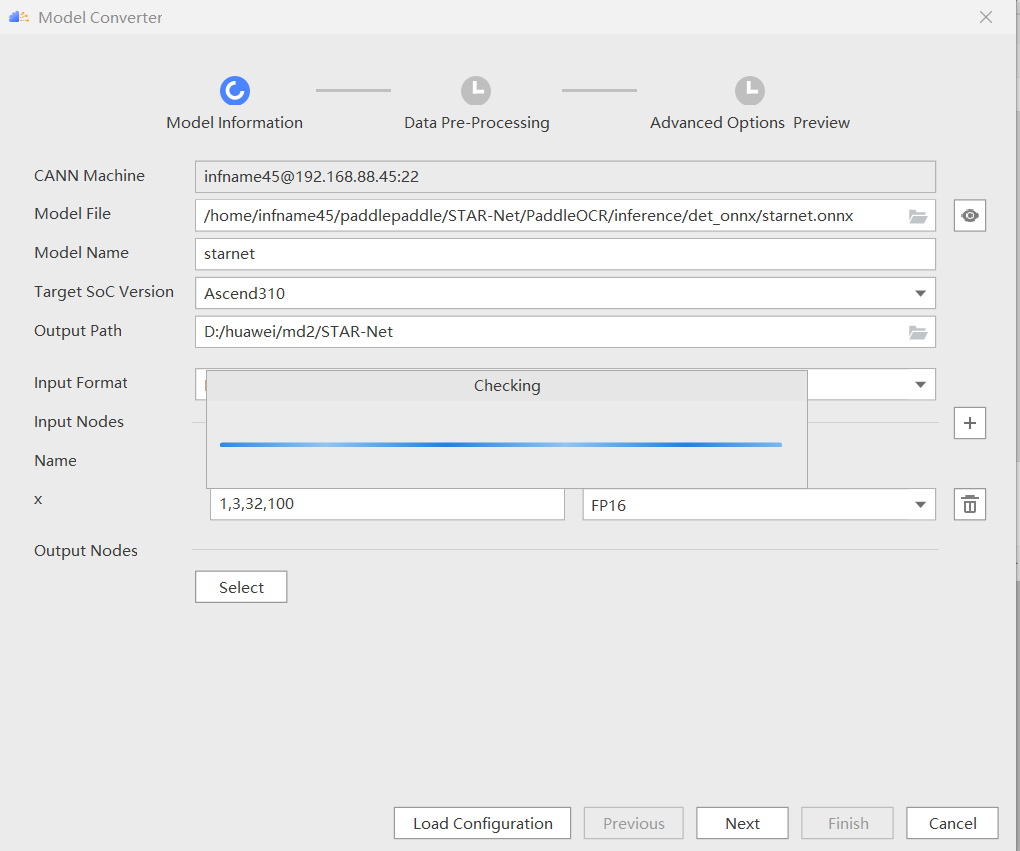Proceed with the Next button

tap(742, 823)
